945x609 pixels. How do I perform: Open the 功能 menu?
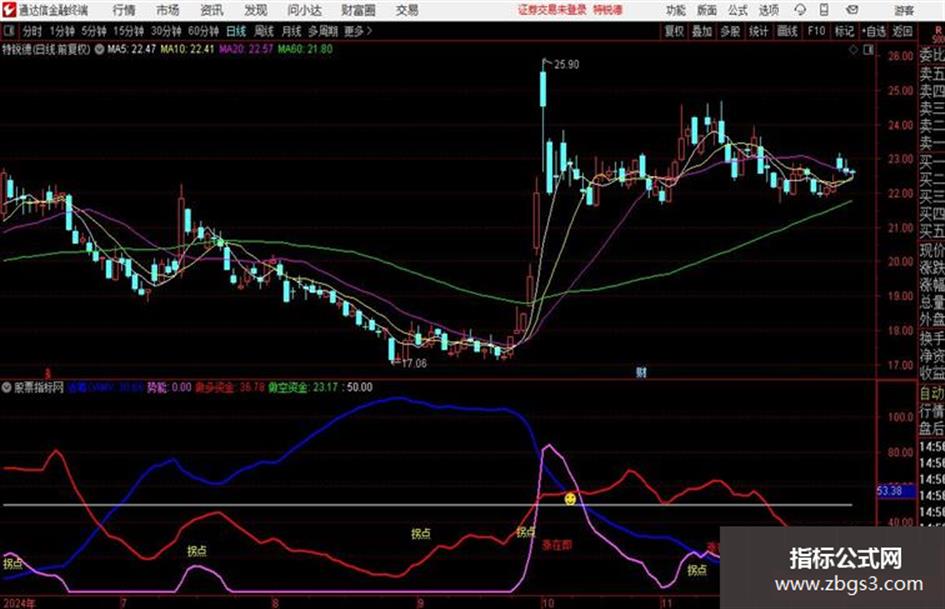click(x=676, y=10)
